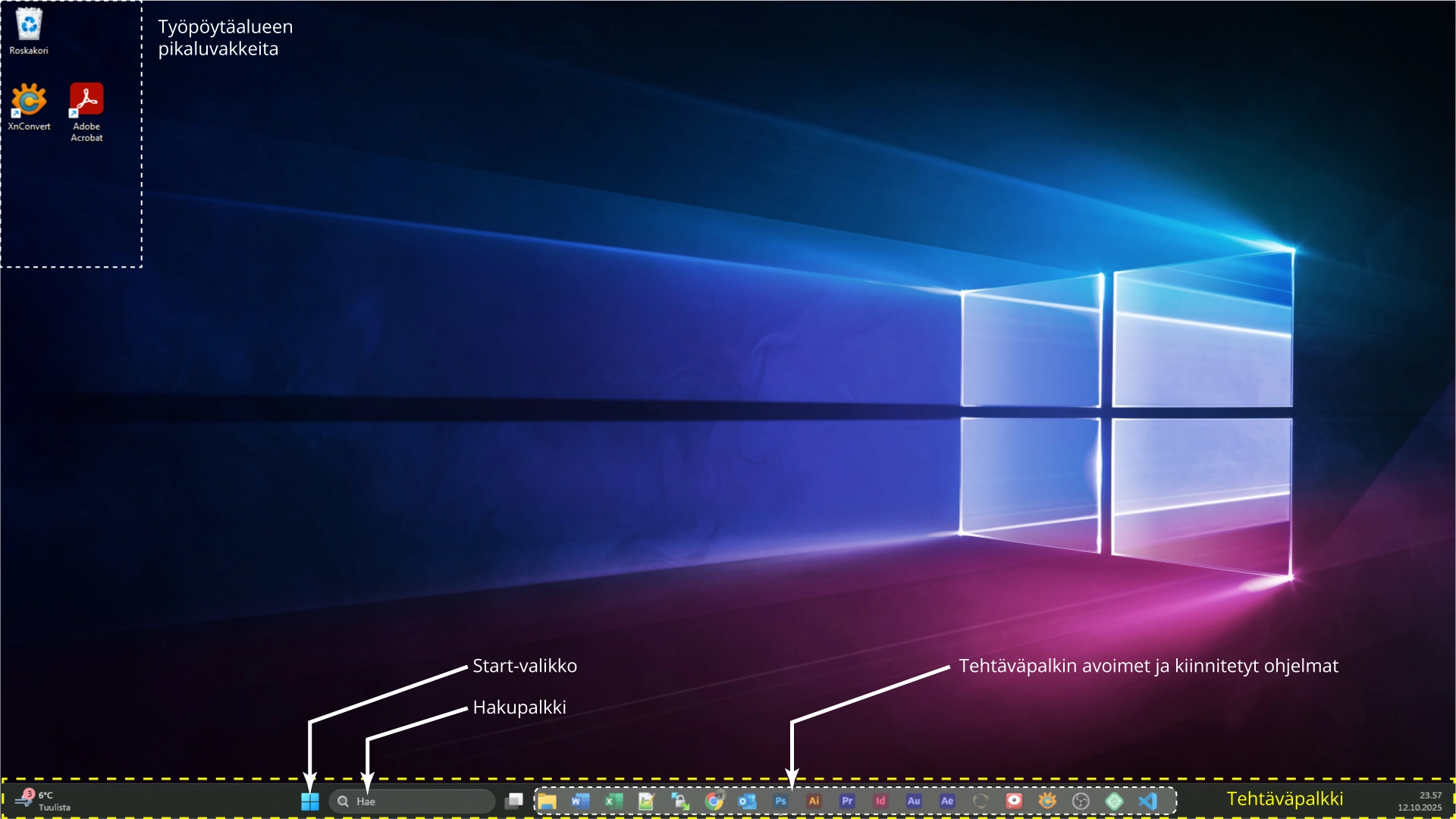
Task: Launch Google Chrome from the taskbar
Action: coord(714,801)
